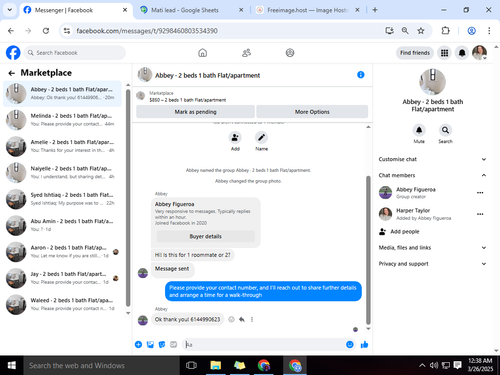The width and height of the screenshot is (500, 375).
Task: Open Melinda's conversation in the list
Action: (x=62, y=120)
